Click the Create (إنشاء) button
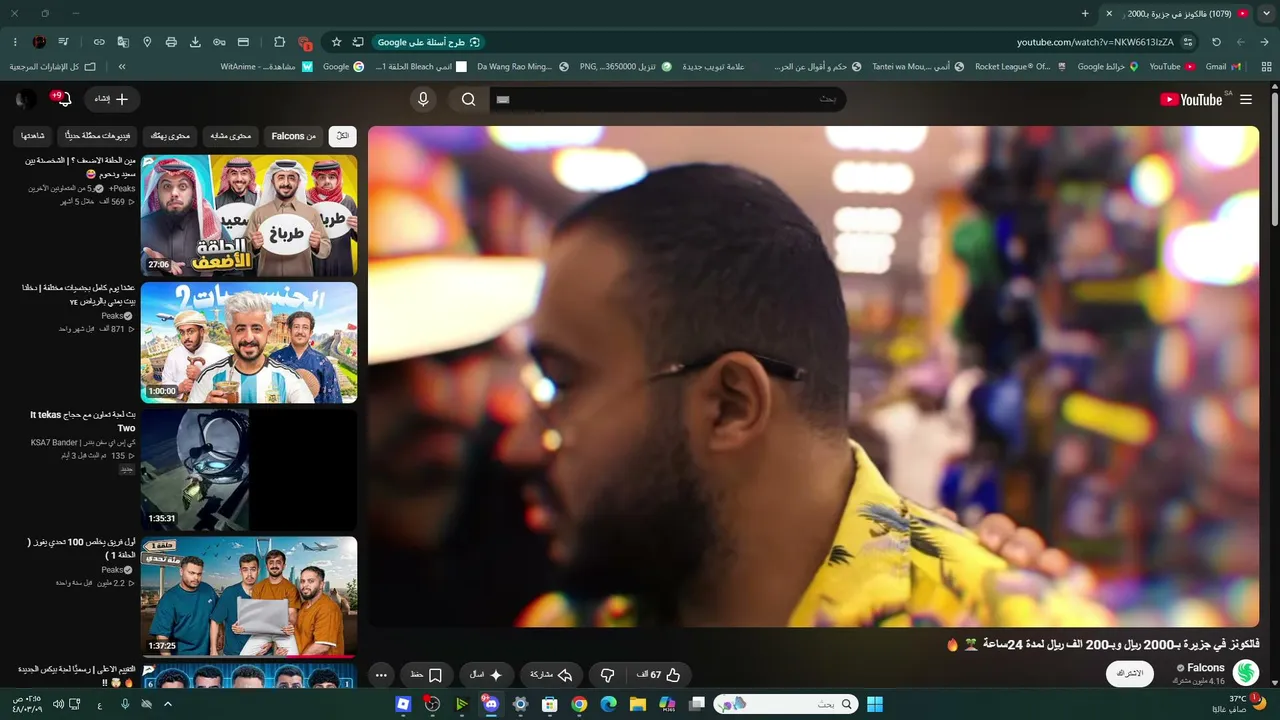The width and height of the screenshot is (1280, 720). point(112,99)
